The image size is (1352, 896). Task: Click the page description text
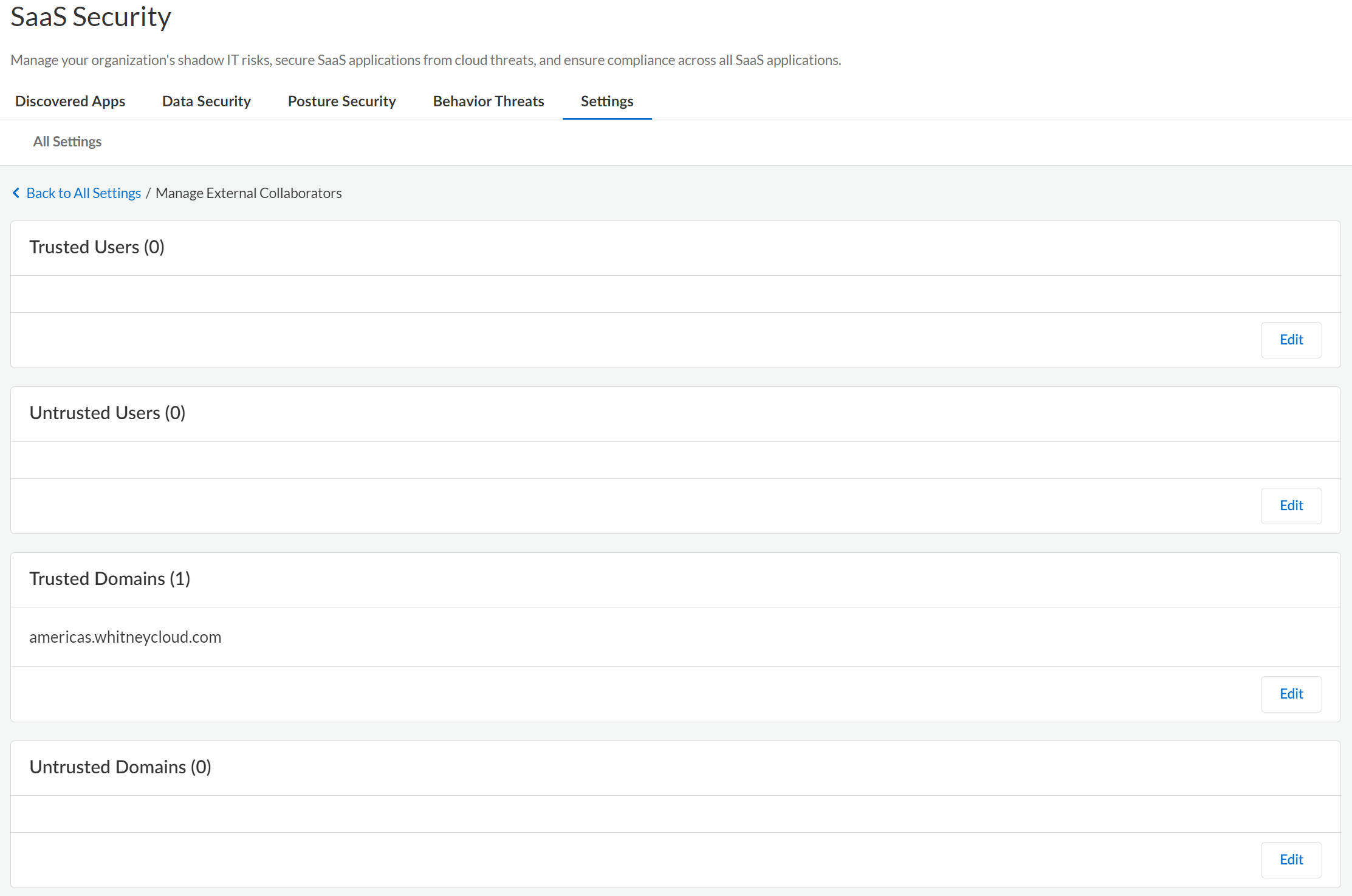[x=425, y=60]
